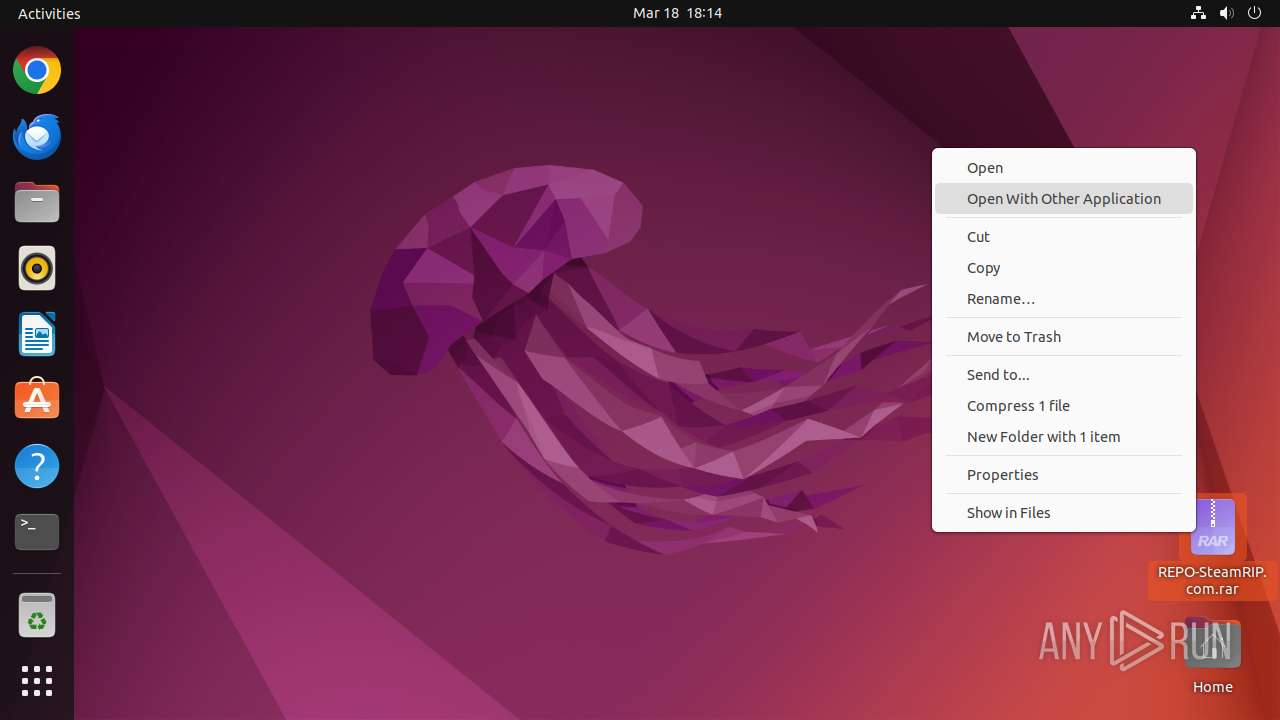Select the Home folder desktop icon
The height and width of the screenshot is (720, 1280).
point(1213,645)
